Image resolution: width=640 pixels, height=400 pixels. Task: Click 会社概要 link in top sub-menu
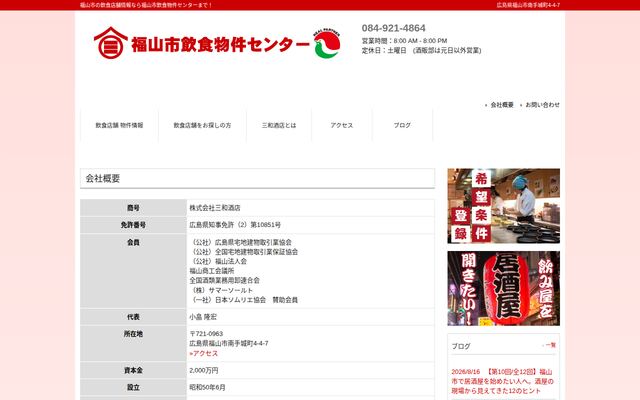point(502,105)
